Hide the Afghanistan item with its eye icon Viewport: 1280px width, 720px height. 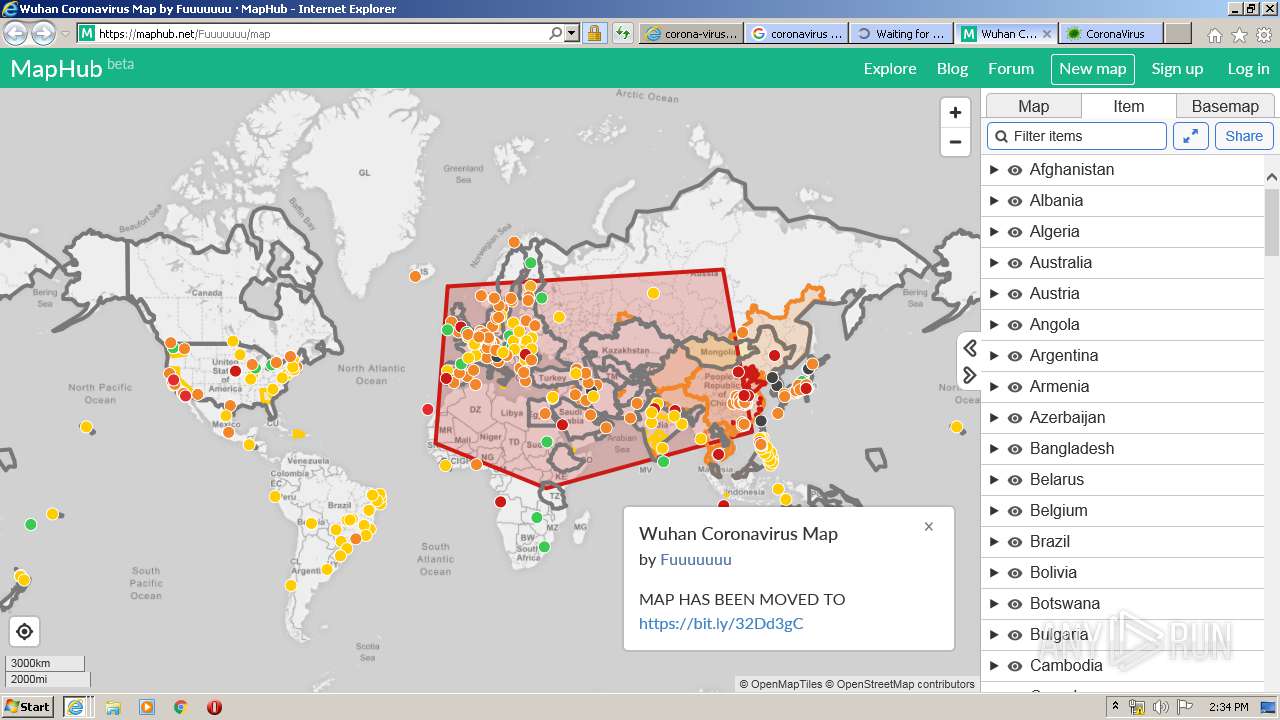(1015, 170)
